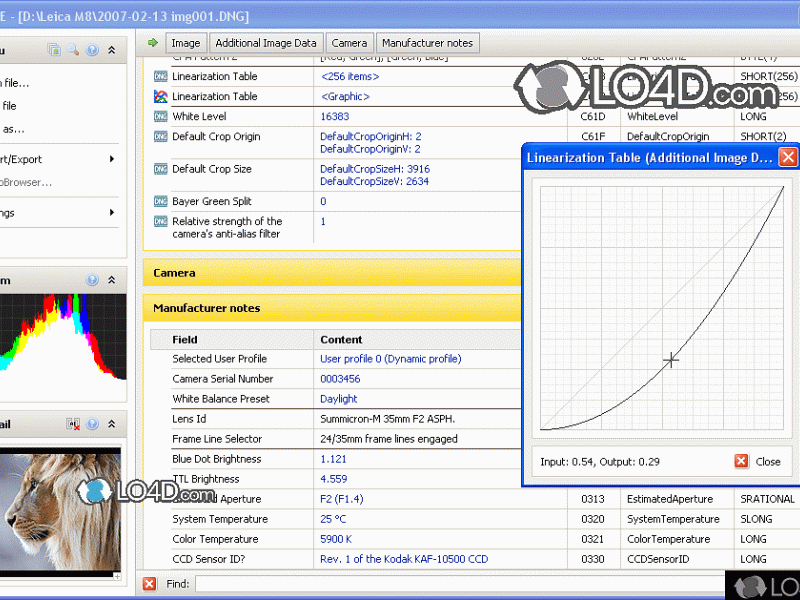Image resolution: width=800 pixels, height=600 pixels.
Task: Click the Find input field
Action: 459,584
